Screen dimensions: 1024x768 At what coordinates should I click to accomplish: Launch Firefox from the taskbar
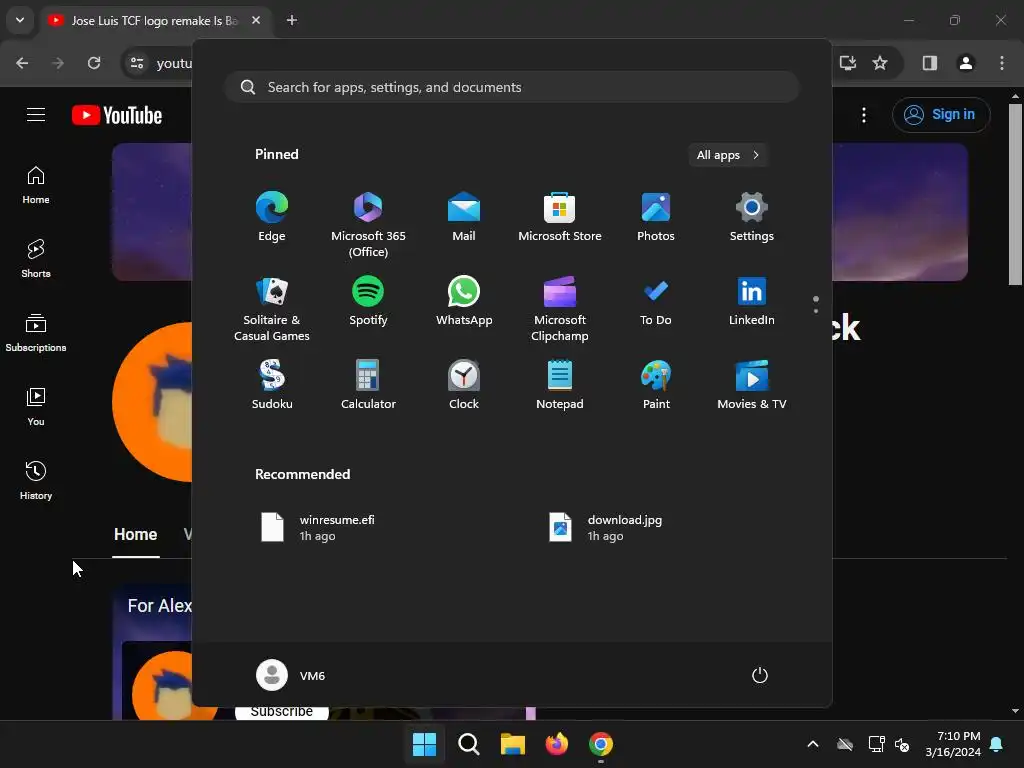556,744
